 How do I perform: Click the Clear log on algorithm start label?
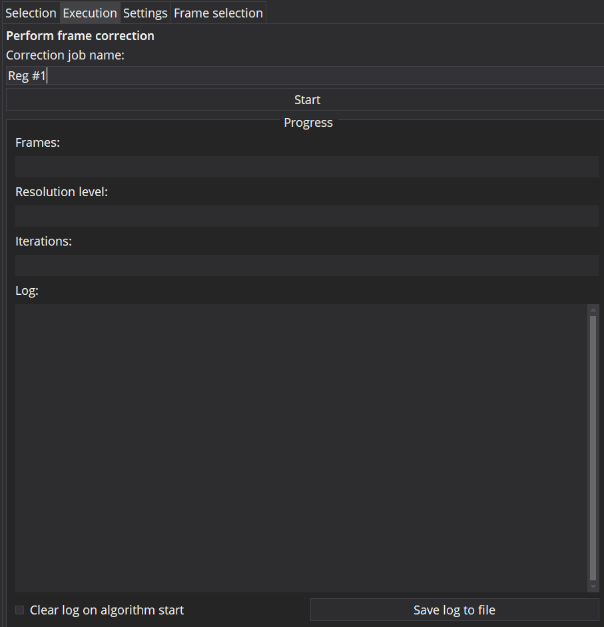(x=107, y=610)
